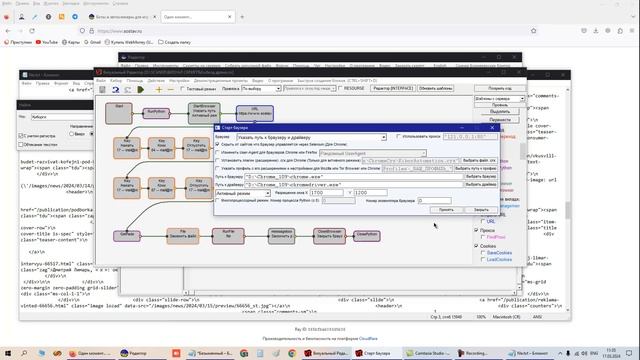
Task: Click the Apply button in dialog
Action: (446, 210)
